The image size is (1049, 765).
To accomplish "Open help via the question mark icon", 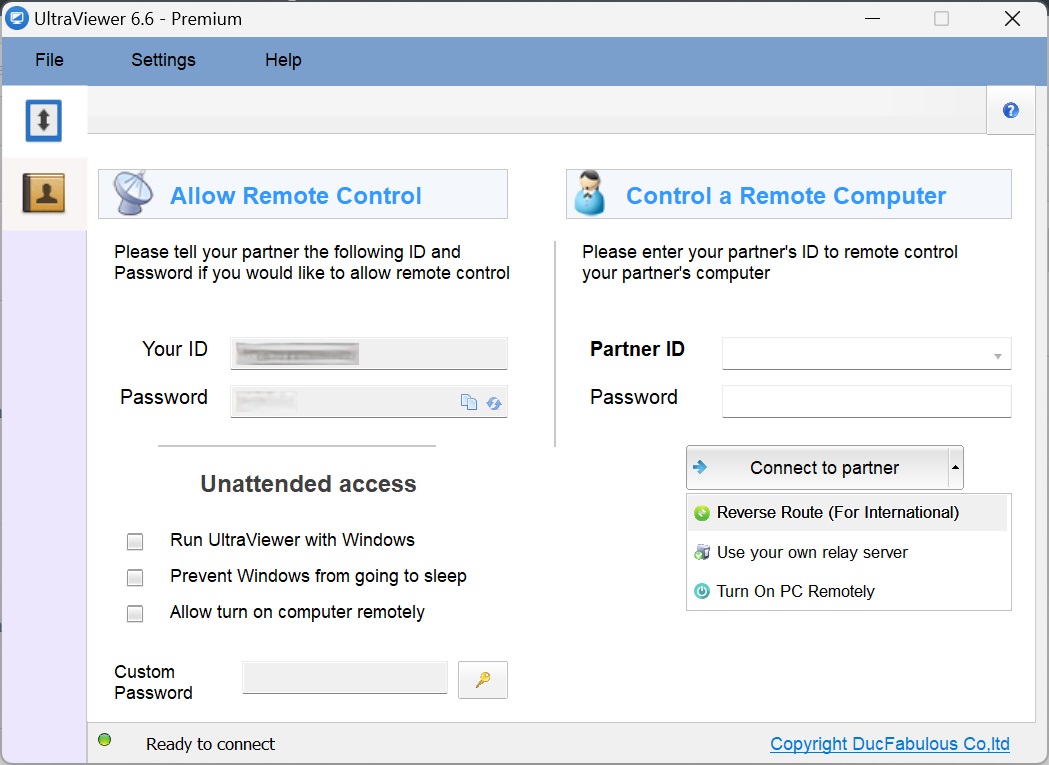I will pyautogui.click(x=1010, y=110).
